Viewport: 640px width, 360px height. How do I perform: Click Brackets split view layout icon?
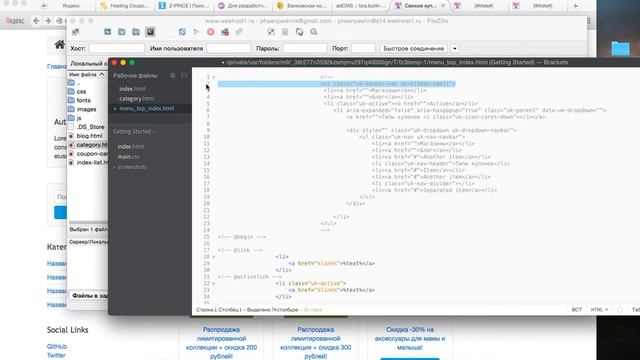pos(184,76)
